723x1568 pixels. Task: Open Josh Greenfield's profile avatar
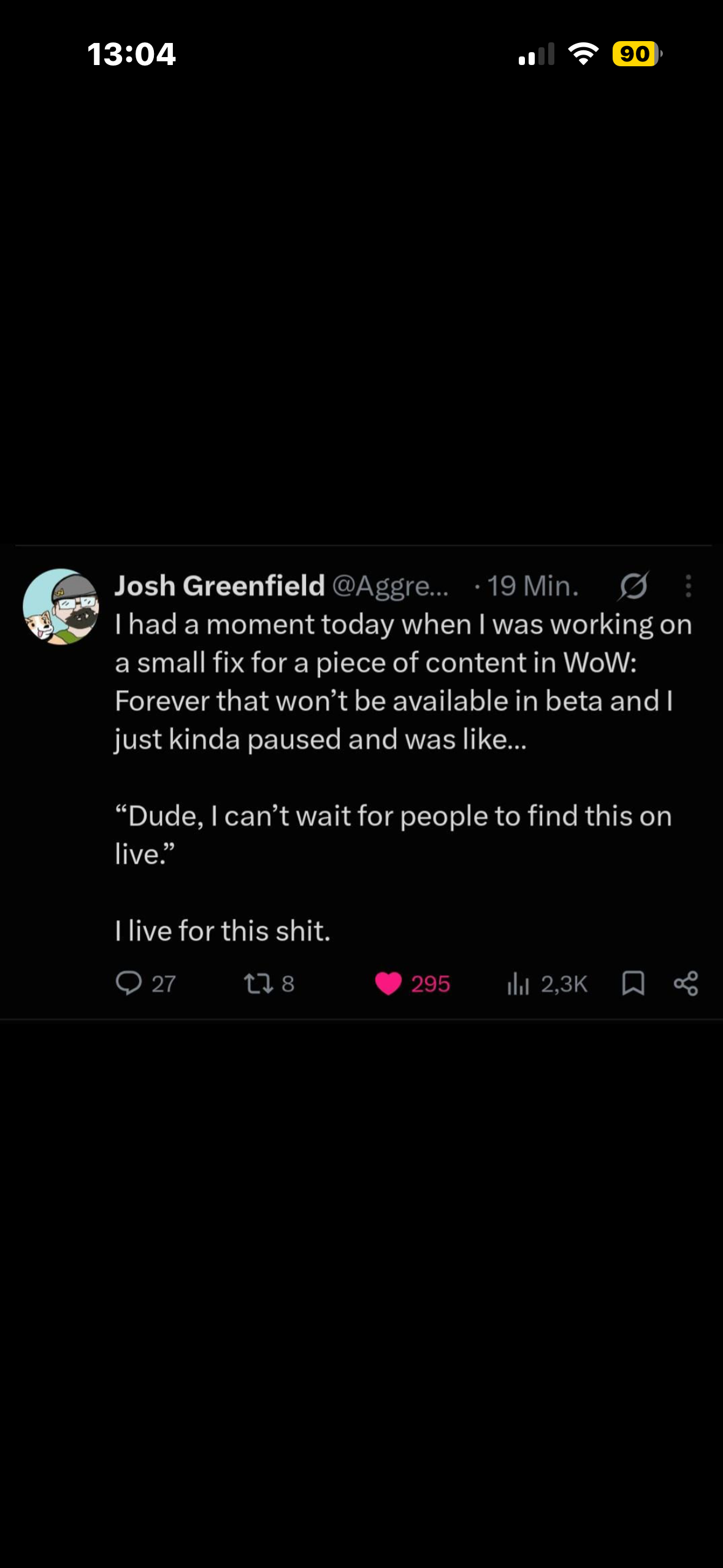61,607
